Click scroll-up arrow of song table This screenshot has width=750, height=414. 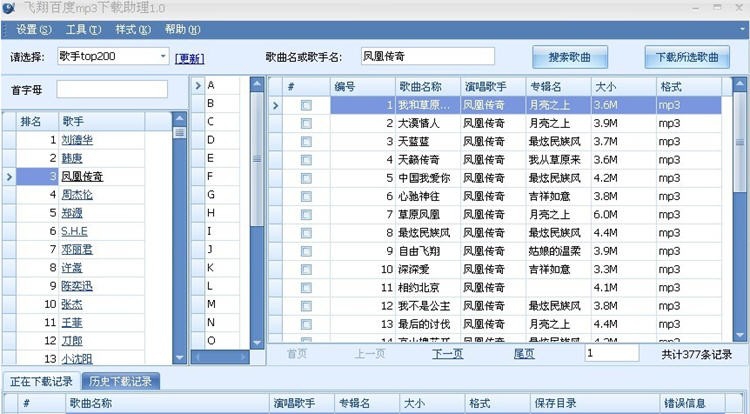739,85
